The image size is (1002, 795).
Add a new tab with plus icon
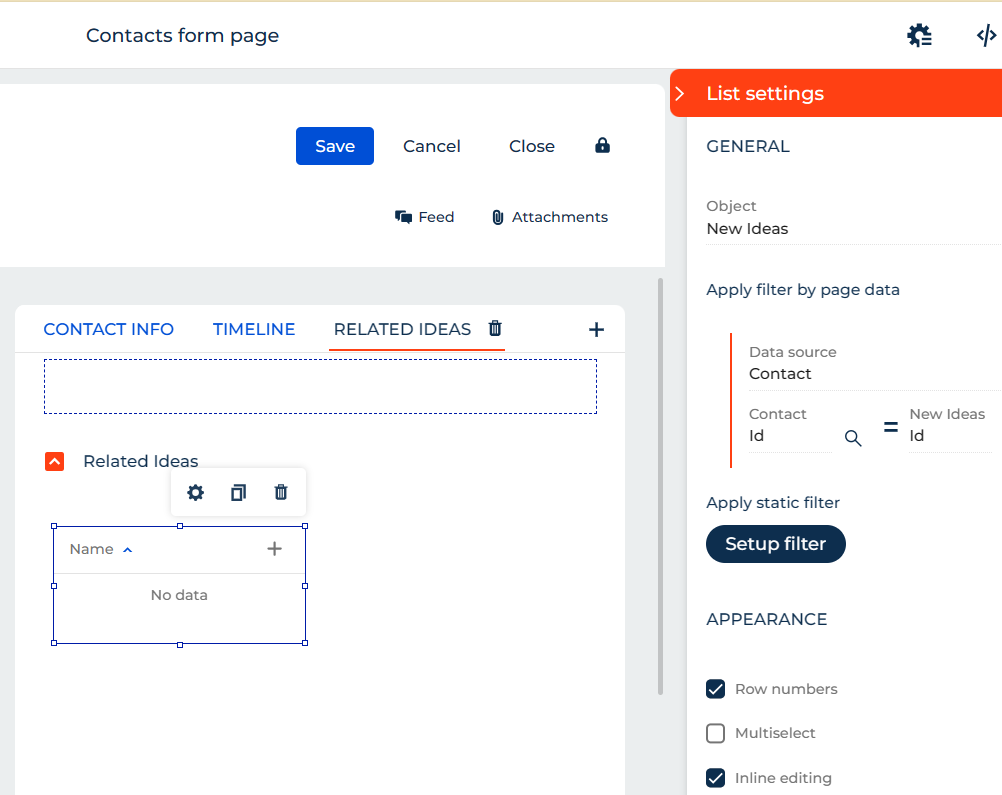click(x=596, y=329)
